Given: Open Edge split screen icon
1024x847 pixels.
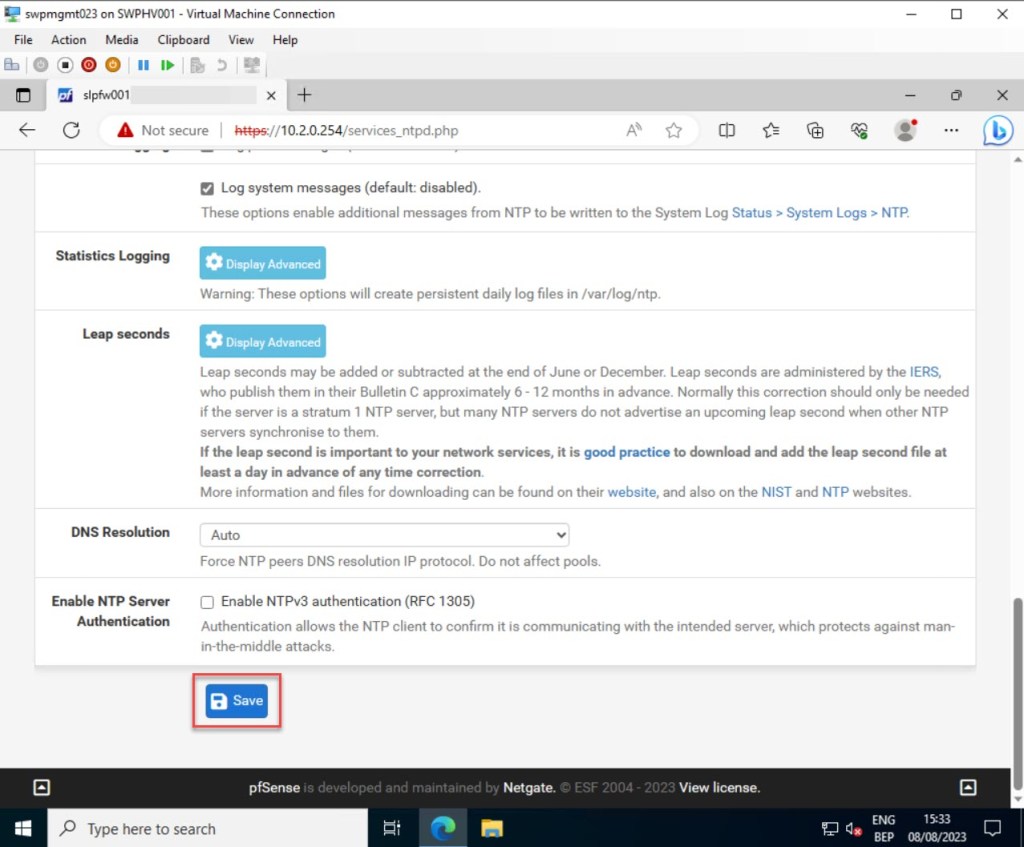Looking at the screenshot, I should click(727, 130).
